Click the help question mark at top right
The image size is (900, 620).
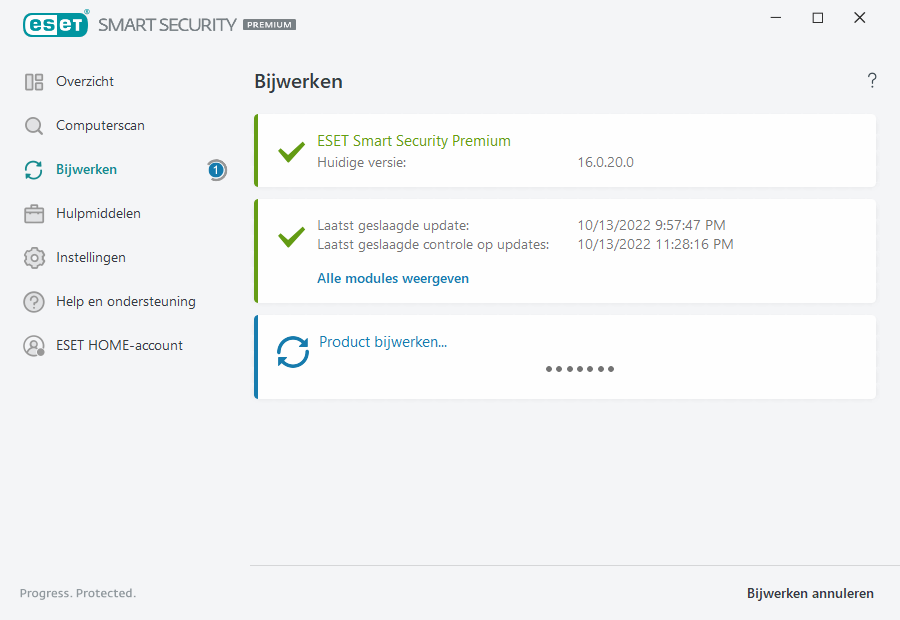tap(872, 81)
